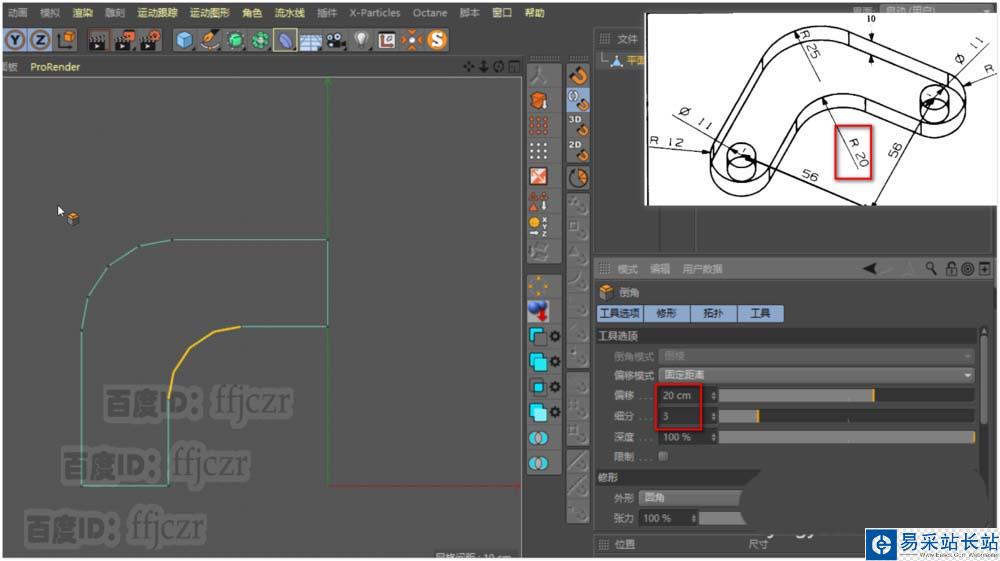Select the orange object-with-arrow mode icon
This screenshot has height=561, width=1000.
point(538,101)
